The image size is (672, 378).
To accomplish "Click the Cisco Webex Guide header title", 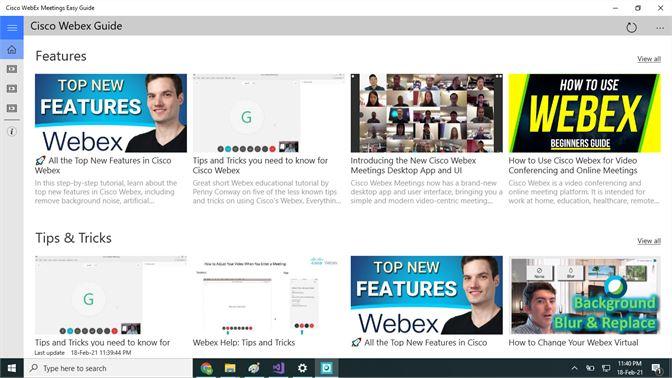I will click(x=76, y=26).
